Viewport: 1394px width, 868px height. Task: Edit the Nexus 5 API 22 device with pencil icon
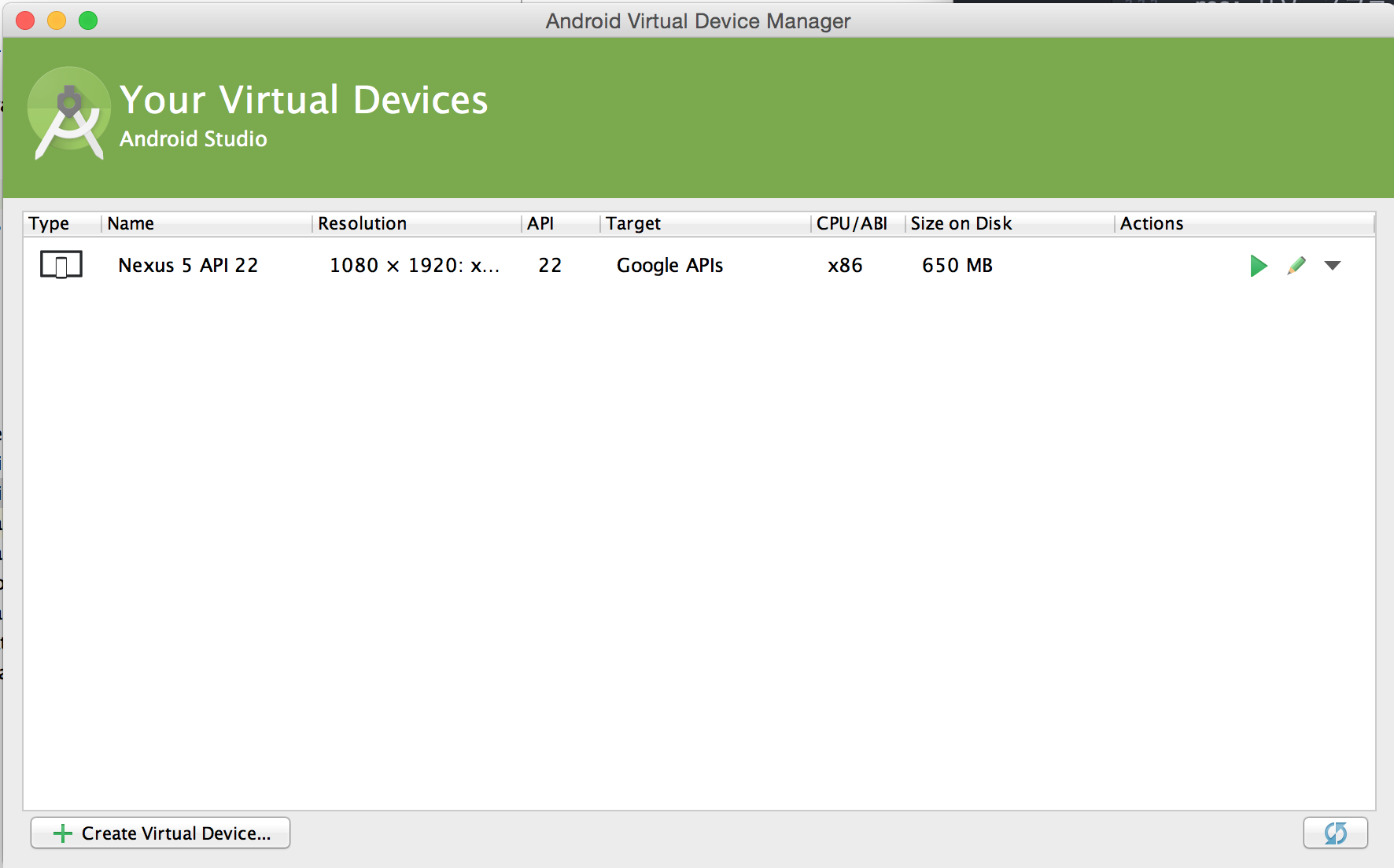1296,266
